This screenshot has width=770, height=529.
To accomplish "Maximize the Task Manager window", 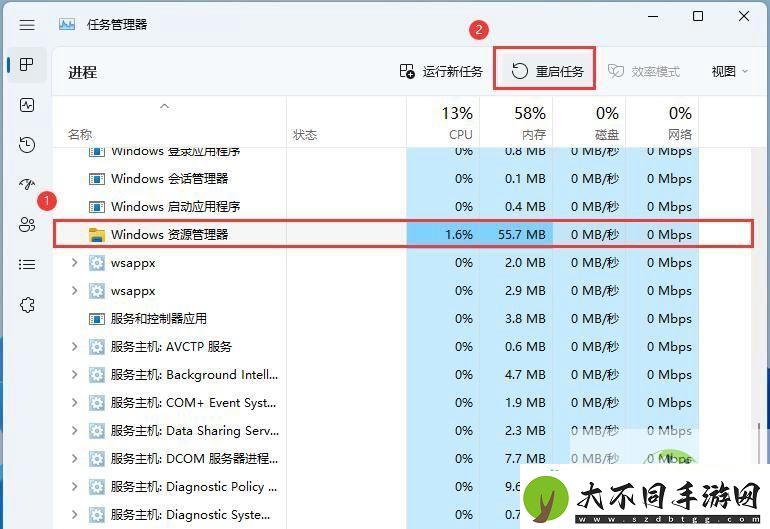I will (698, 16).
